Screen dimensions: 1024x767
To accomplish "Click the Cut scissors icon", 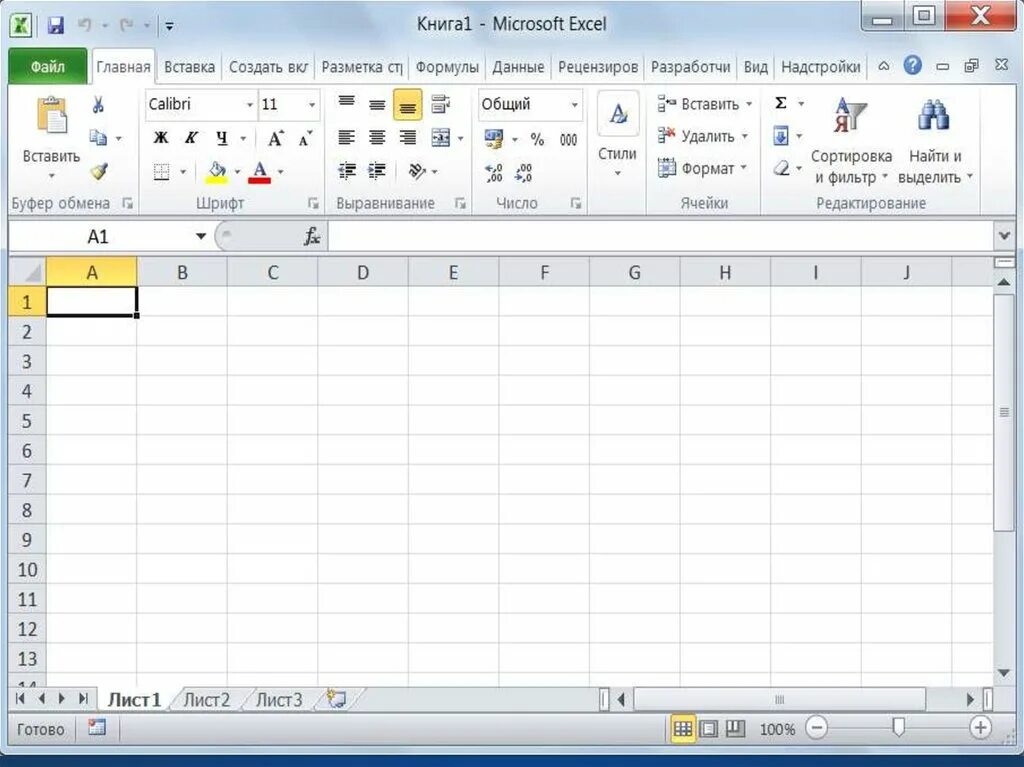I will [98, 105].
